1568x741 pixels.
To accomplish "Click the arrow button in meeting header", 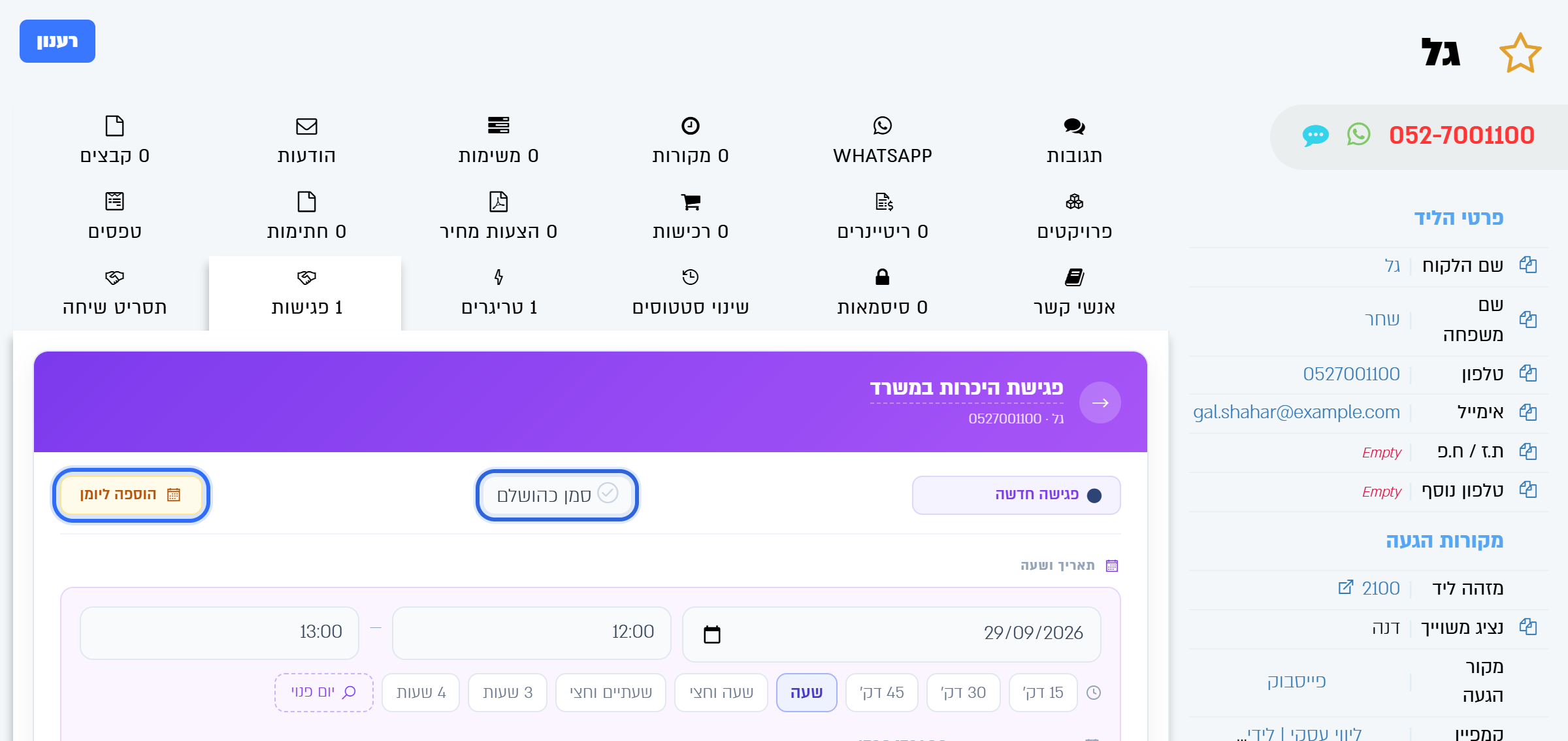I will (x=1100, y=403).
